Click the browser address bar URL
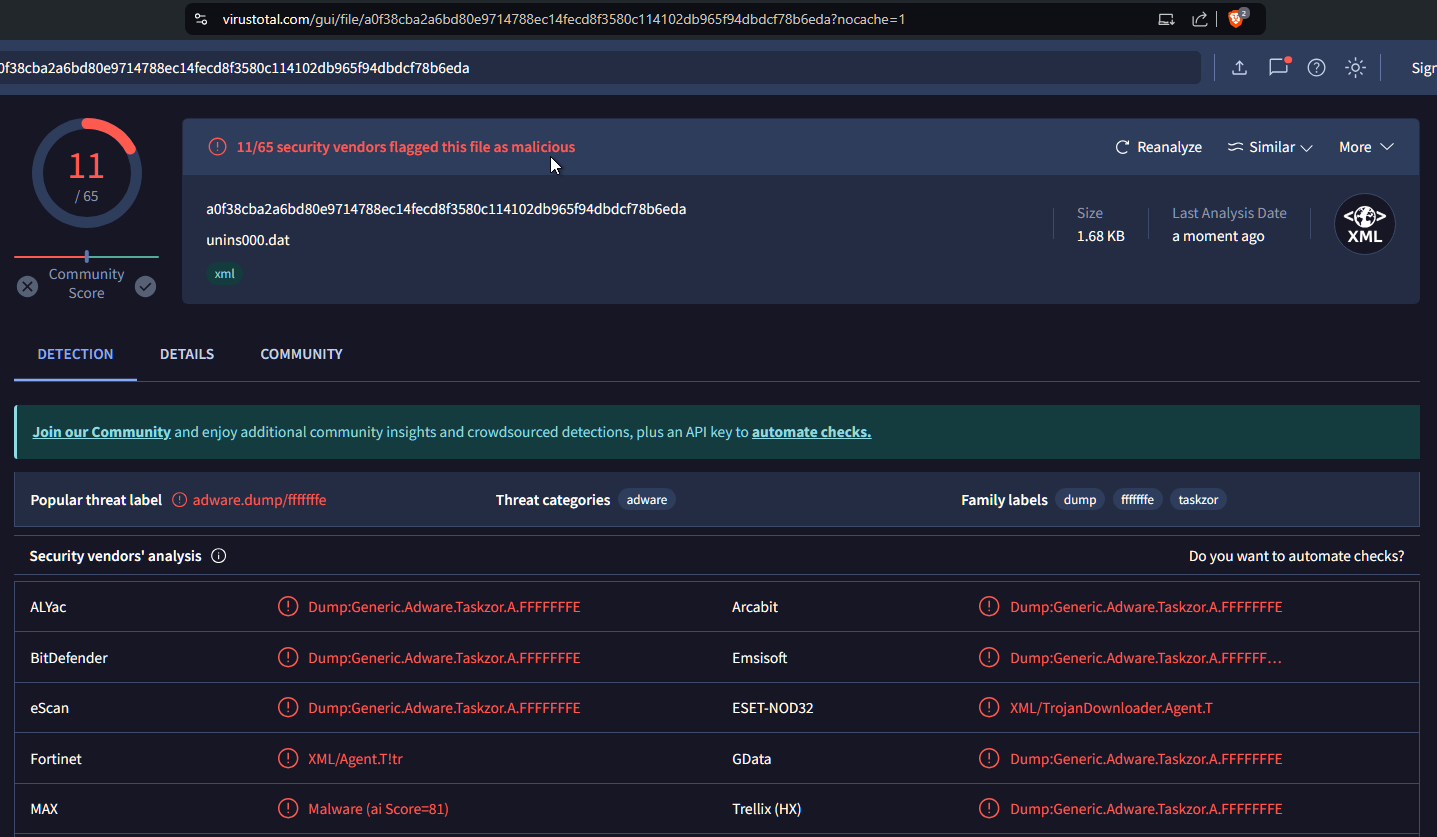Image resolution: width=1437 pixels, height=837 pixels. click(564, 19)
